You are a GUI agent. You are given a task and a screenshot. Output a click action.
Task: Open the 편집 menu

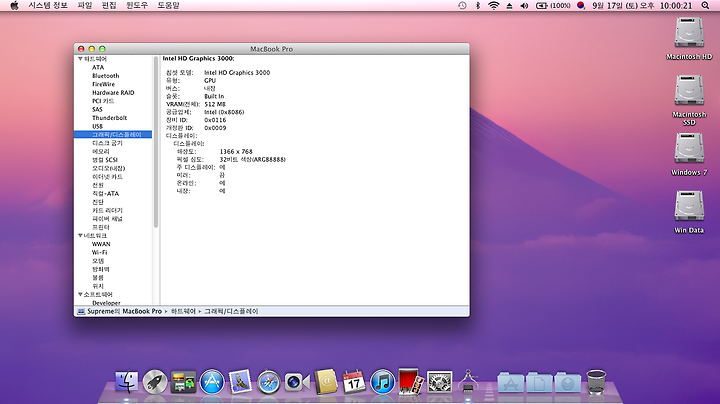109,6
